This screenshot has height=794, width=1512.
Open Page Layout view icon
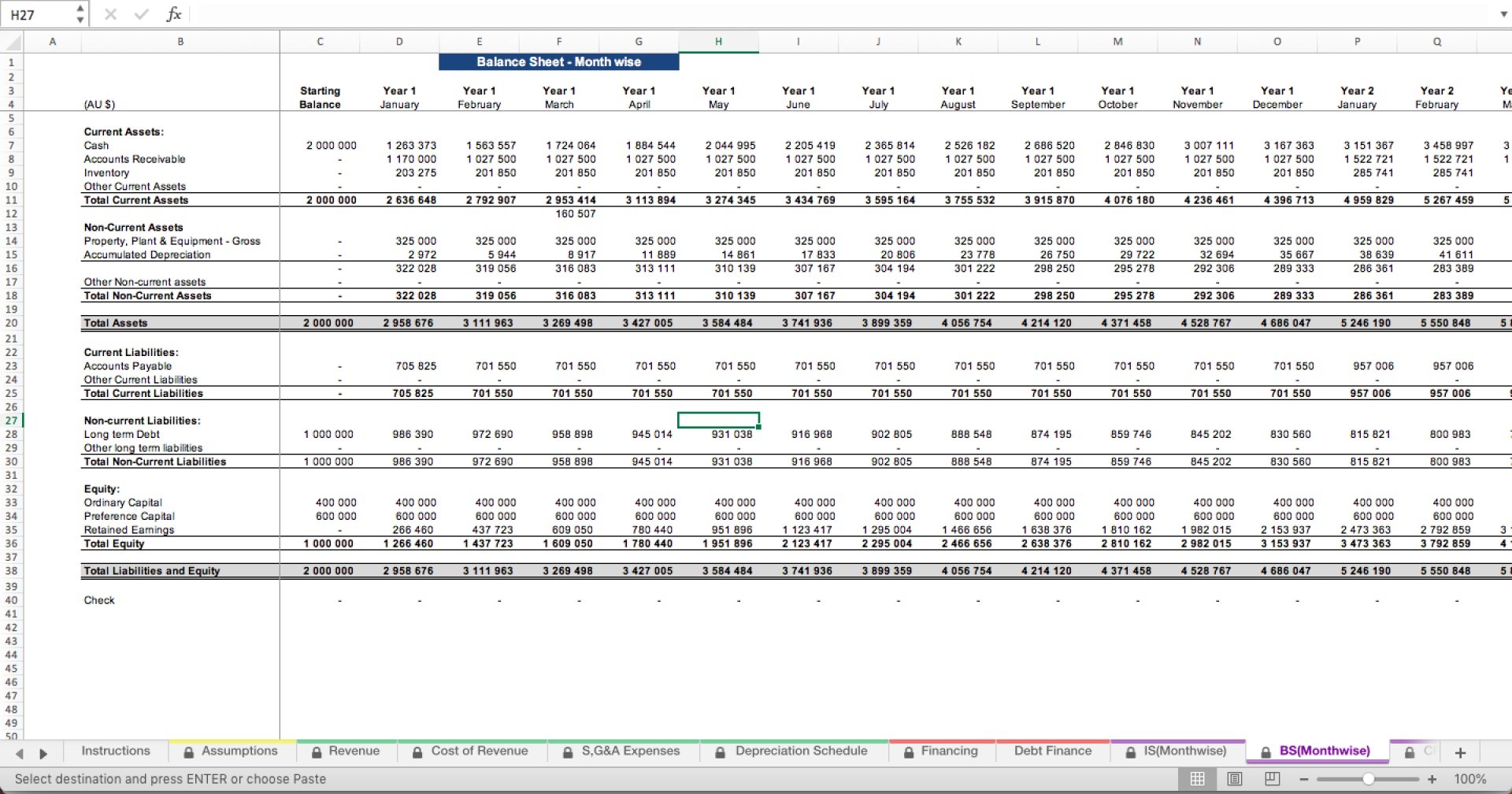coord(1234,779)
